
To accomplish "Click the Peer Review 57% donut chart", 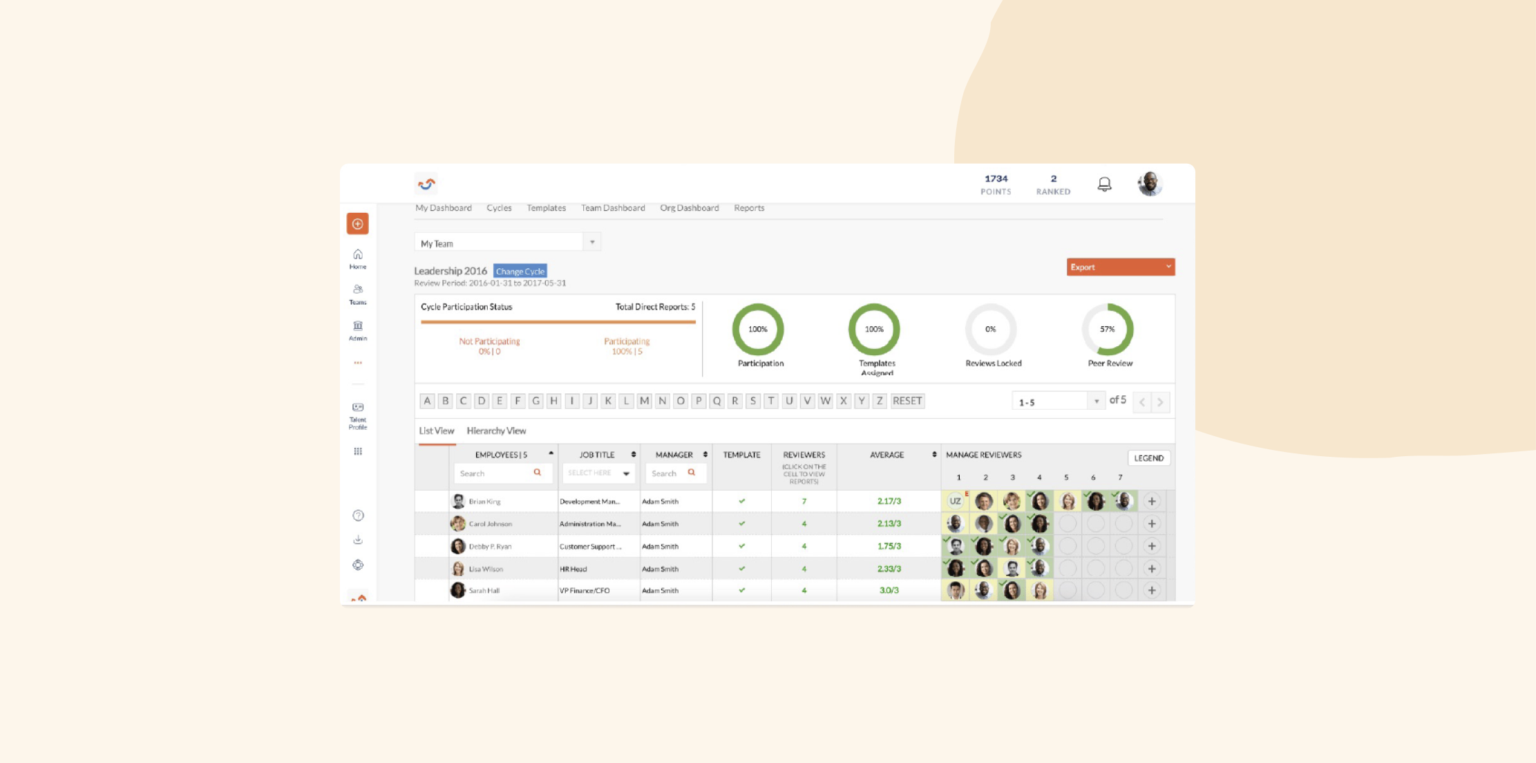I will (1107, 329).
